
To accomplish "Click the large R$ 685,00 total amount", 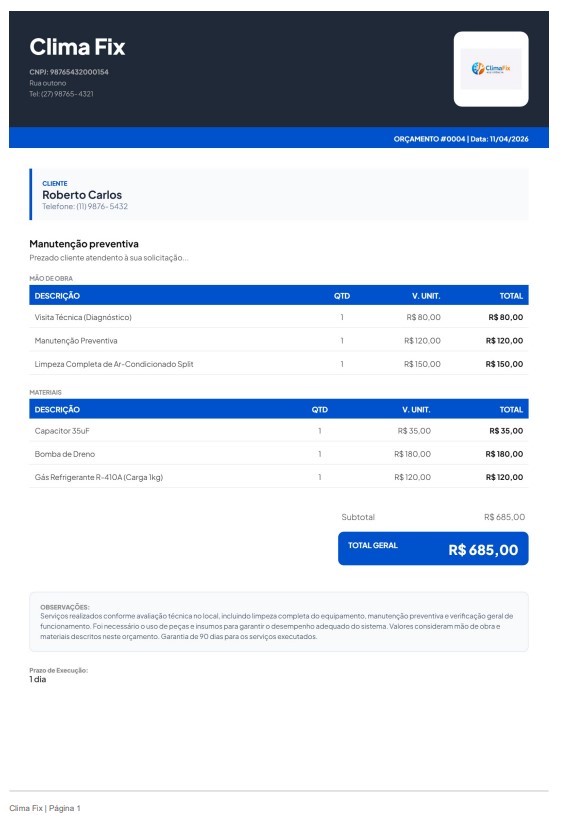I will pos(483,550).
